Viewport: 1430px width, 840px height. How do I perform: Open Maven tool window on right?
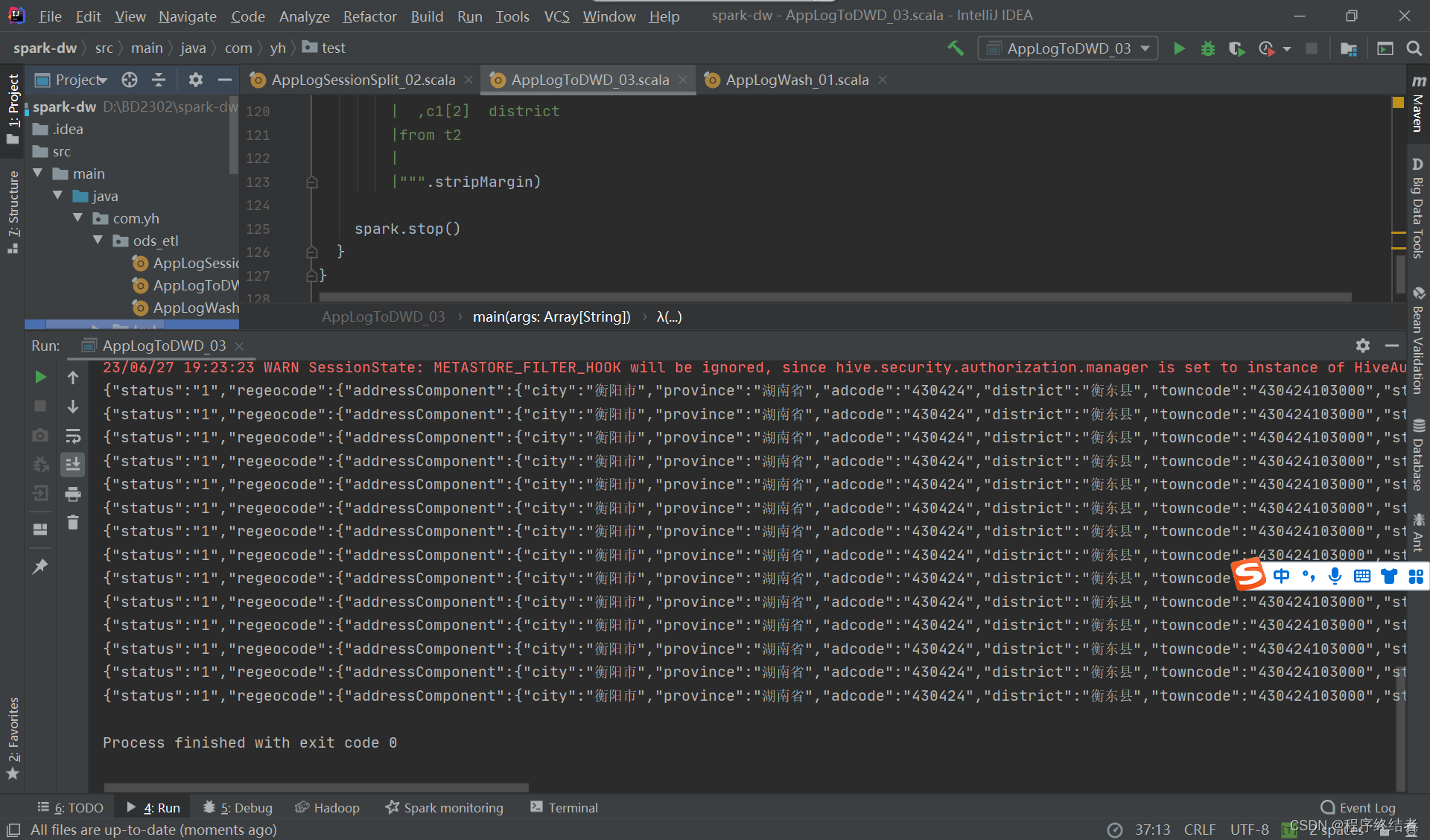click(x=1418, y=104)
